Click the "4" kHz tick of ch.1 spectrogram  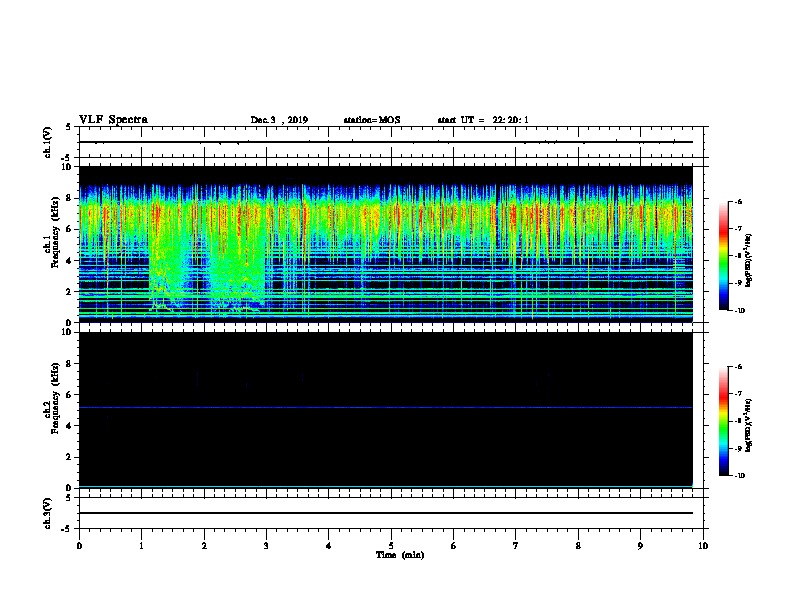69,261
